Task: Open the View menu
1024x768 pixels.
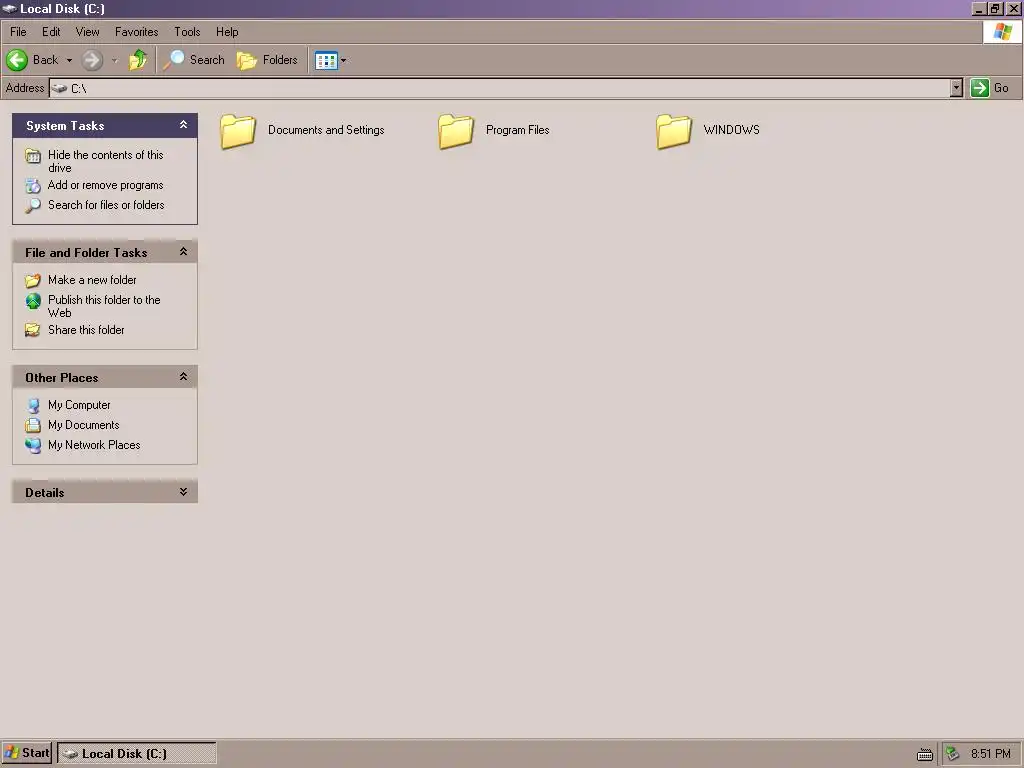Action: click(x=88, y=32)
